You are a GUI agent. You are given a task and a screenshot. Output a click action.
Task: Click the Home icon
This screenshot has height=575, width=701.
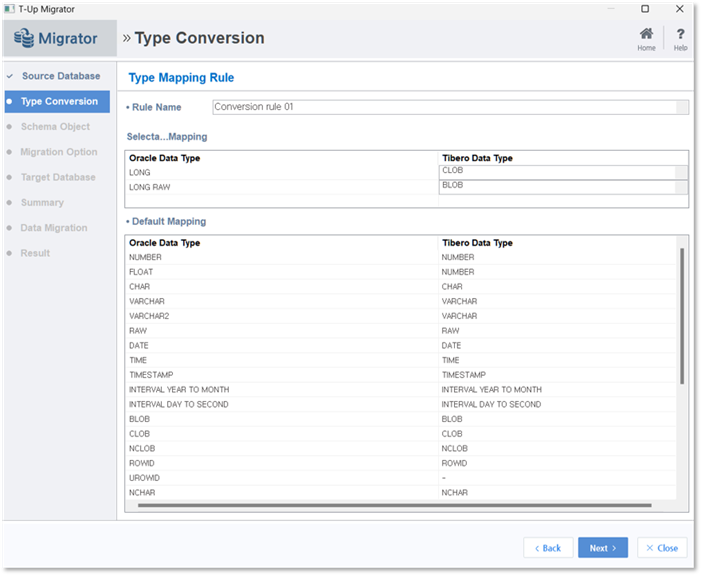646,34
